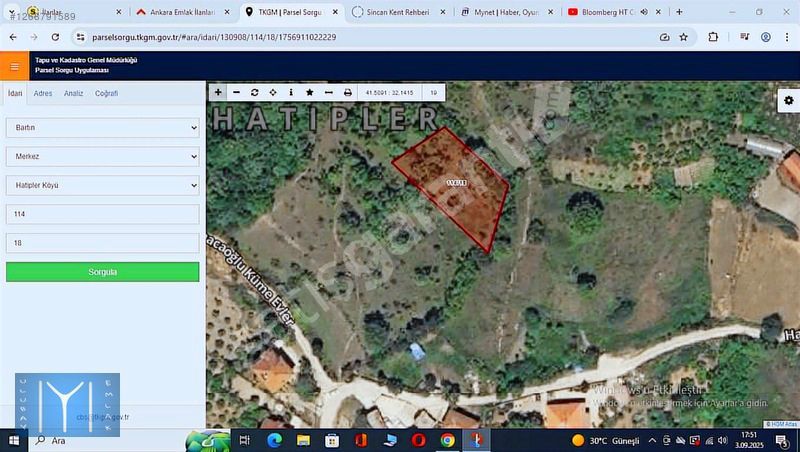The width and height of the screenshot is (800, 452).
Task: Expand the Bartın province dropdown
Action: pyautogui.click(x=102, y=128)
